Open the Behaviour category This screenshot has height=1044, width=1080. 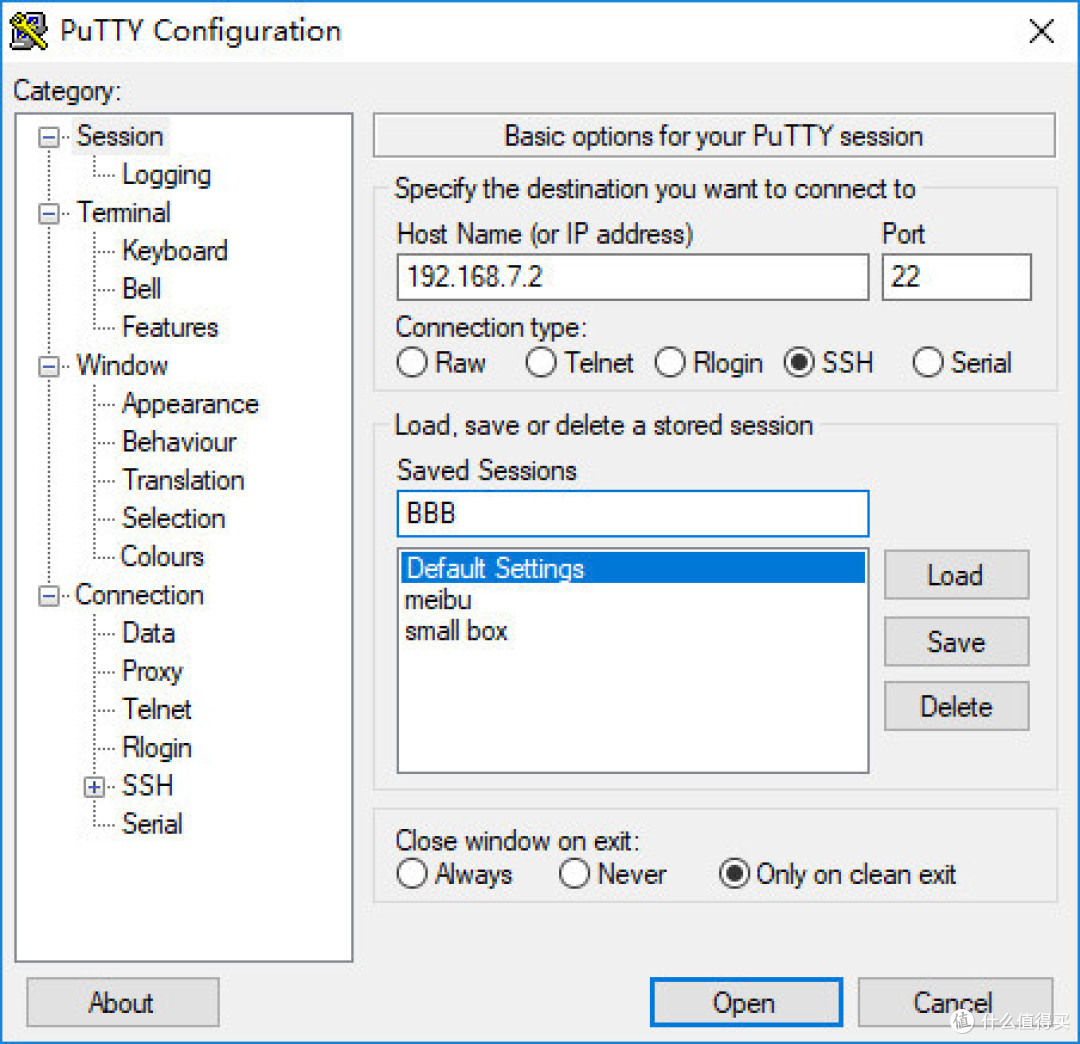179,442
